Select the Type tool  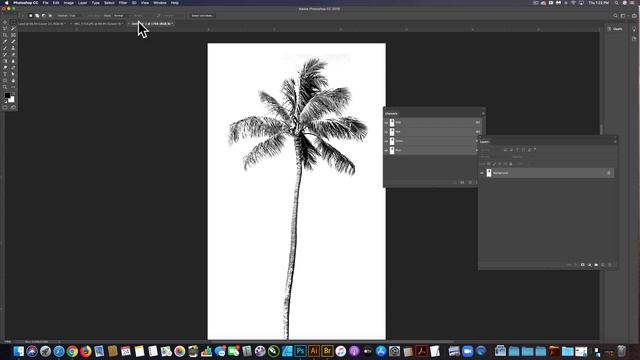5,74
